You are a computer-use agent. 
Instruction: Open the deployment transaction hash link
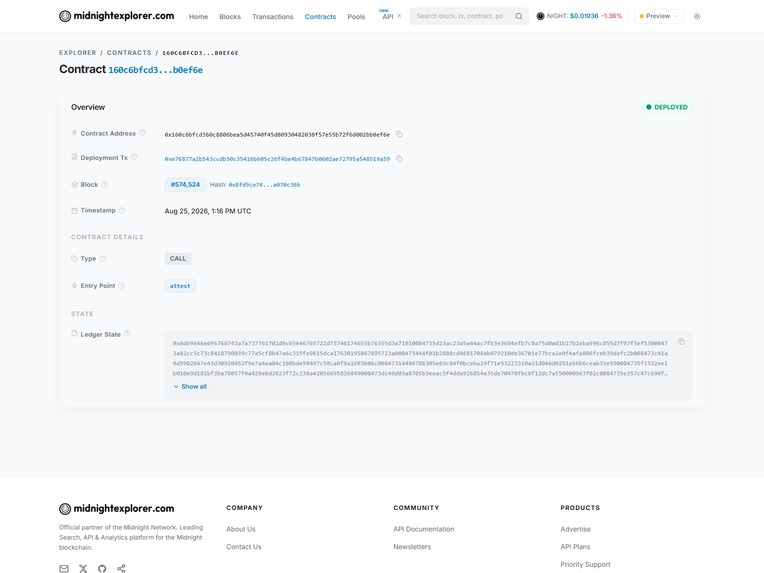[x=277, y=159]
